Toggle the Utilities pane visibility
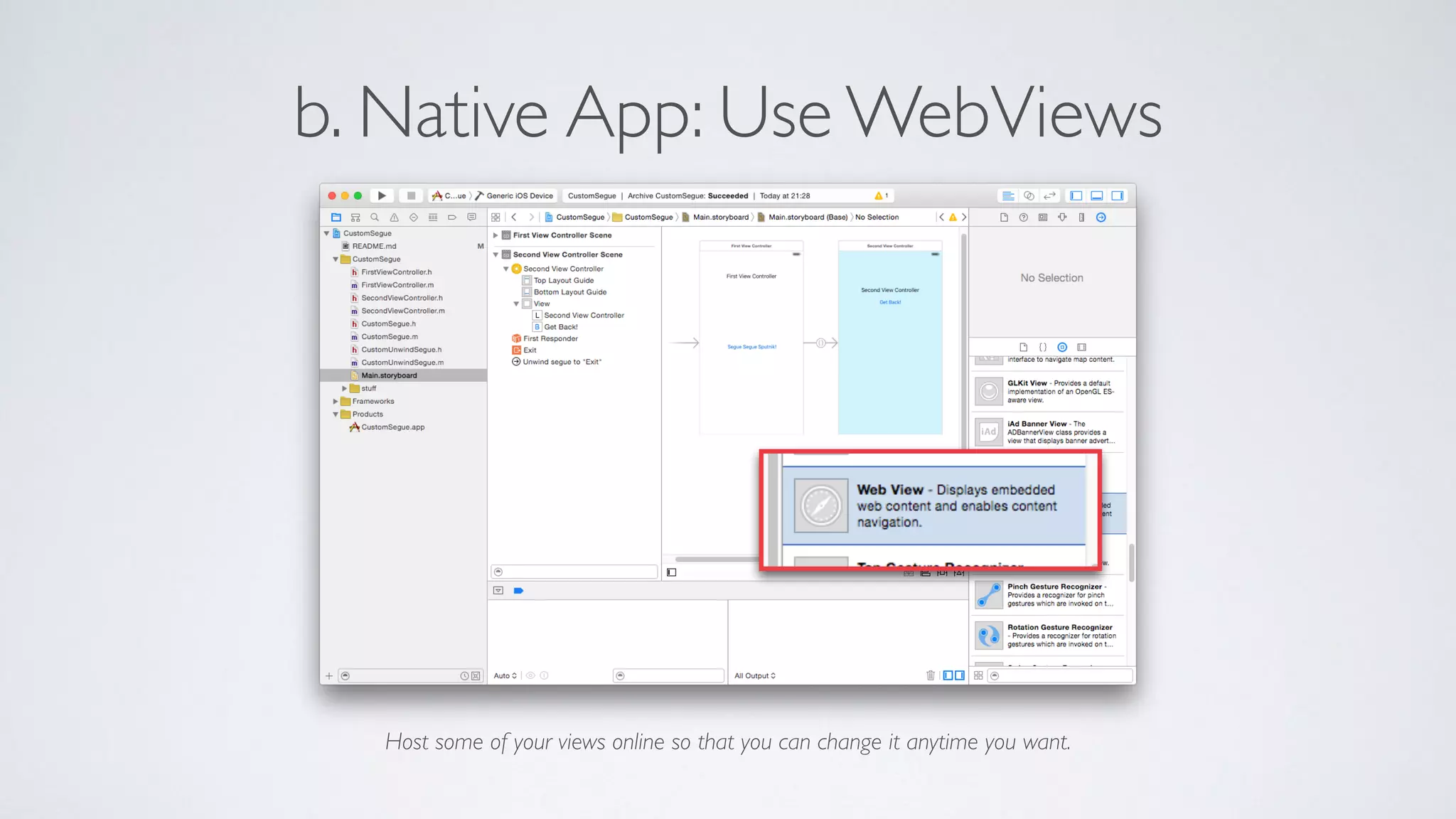The width and height of the screenshot is (1456, 819). point(1118,196)
